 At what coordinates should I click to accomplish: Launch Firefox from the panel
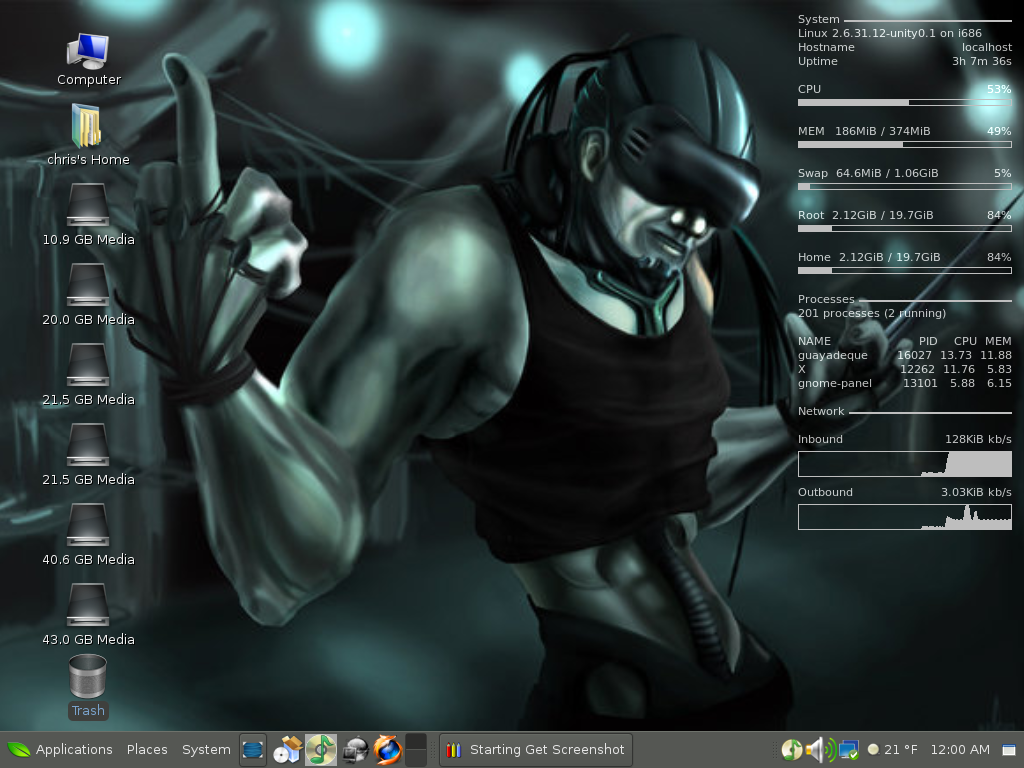pos(387,749)
